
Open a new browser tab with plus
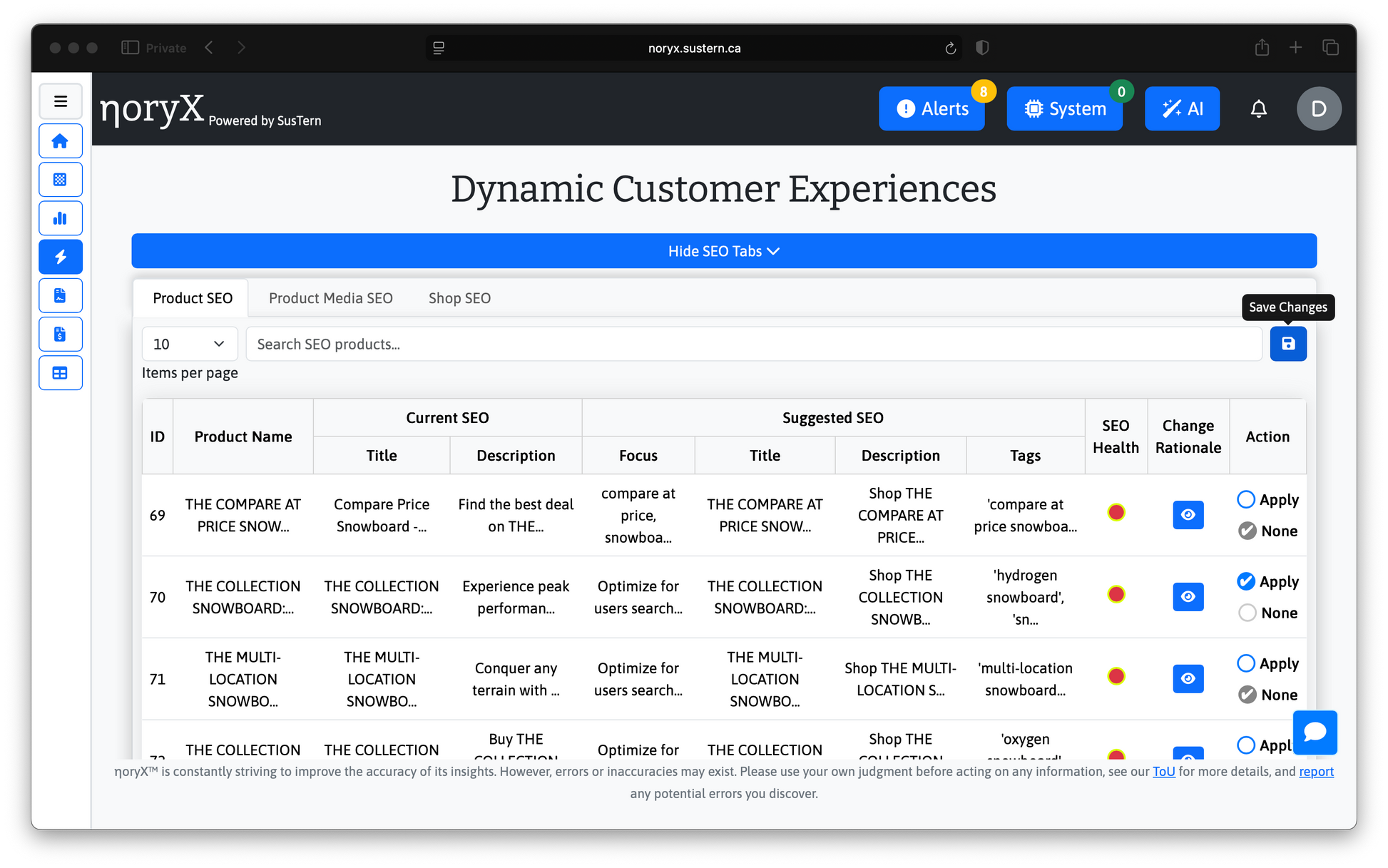coord(1296,48)
